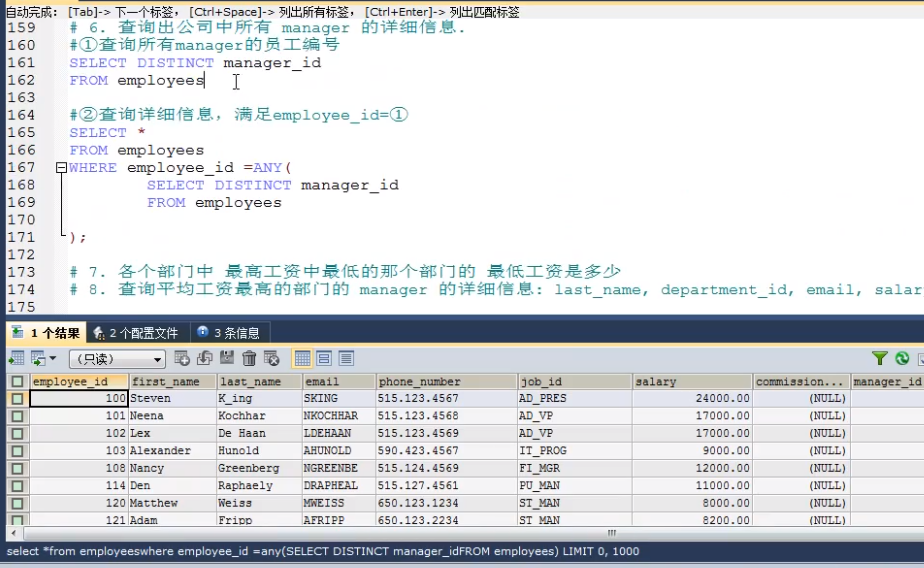Click the comment line number 7 text

coord(345,272)
